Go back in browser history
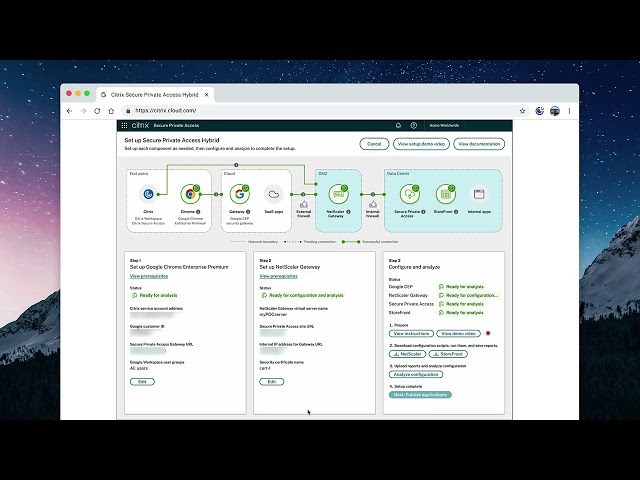 click(69, 111)
